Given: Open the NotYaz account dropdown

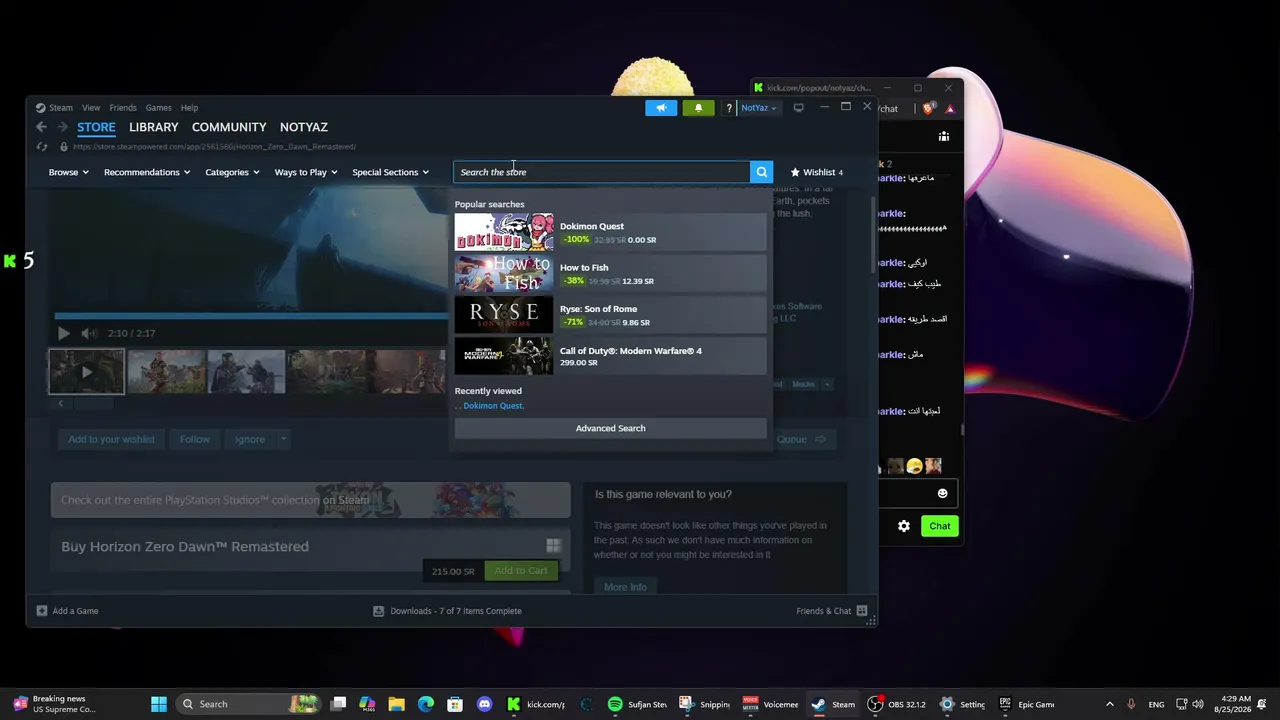Looking at the screenshot, I should point(758,108).
